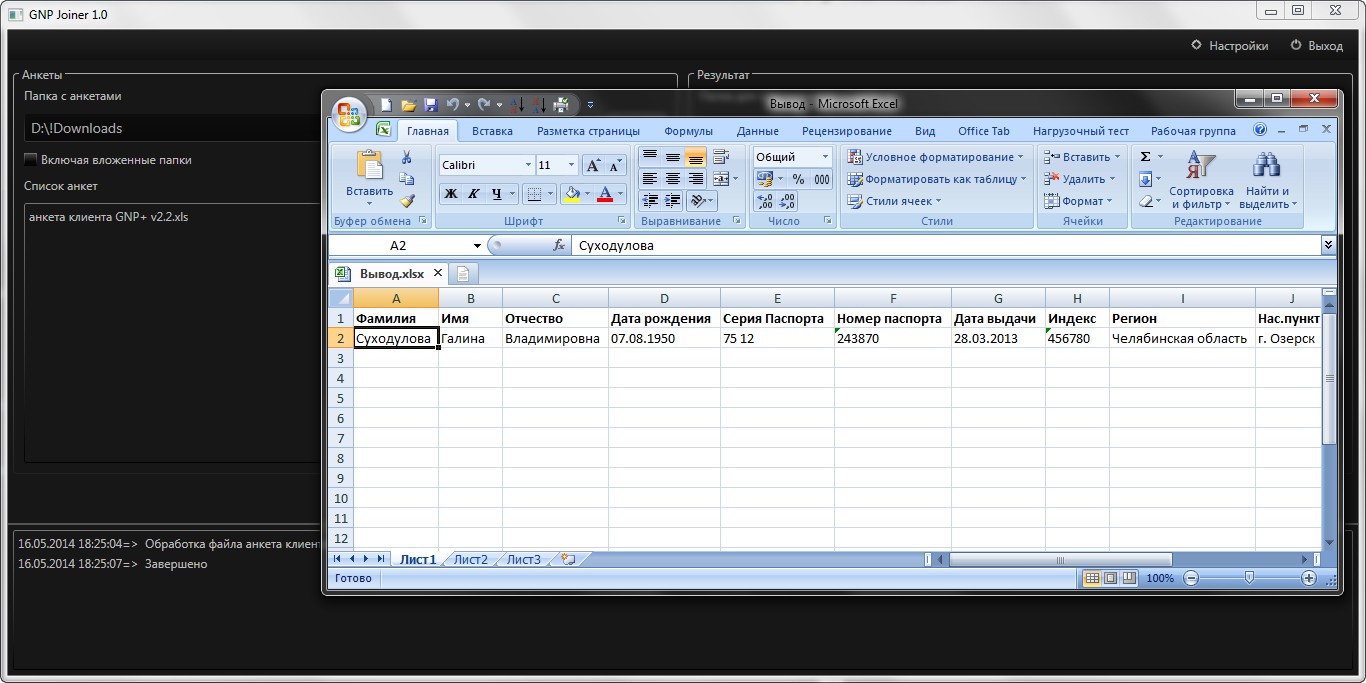Toggle top vertical align button

tap(650, 157)
